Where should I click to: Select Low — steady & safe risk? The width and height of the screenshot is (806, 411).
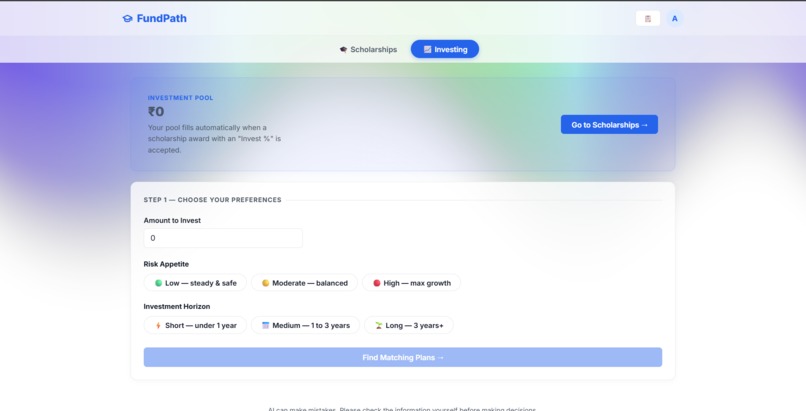(x=195, y=283)
